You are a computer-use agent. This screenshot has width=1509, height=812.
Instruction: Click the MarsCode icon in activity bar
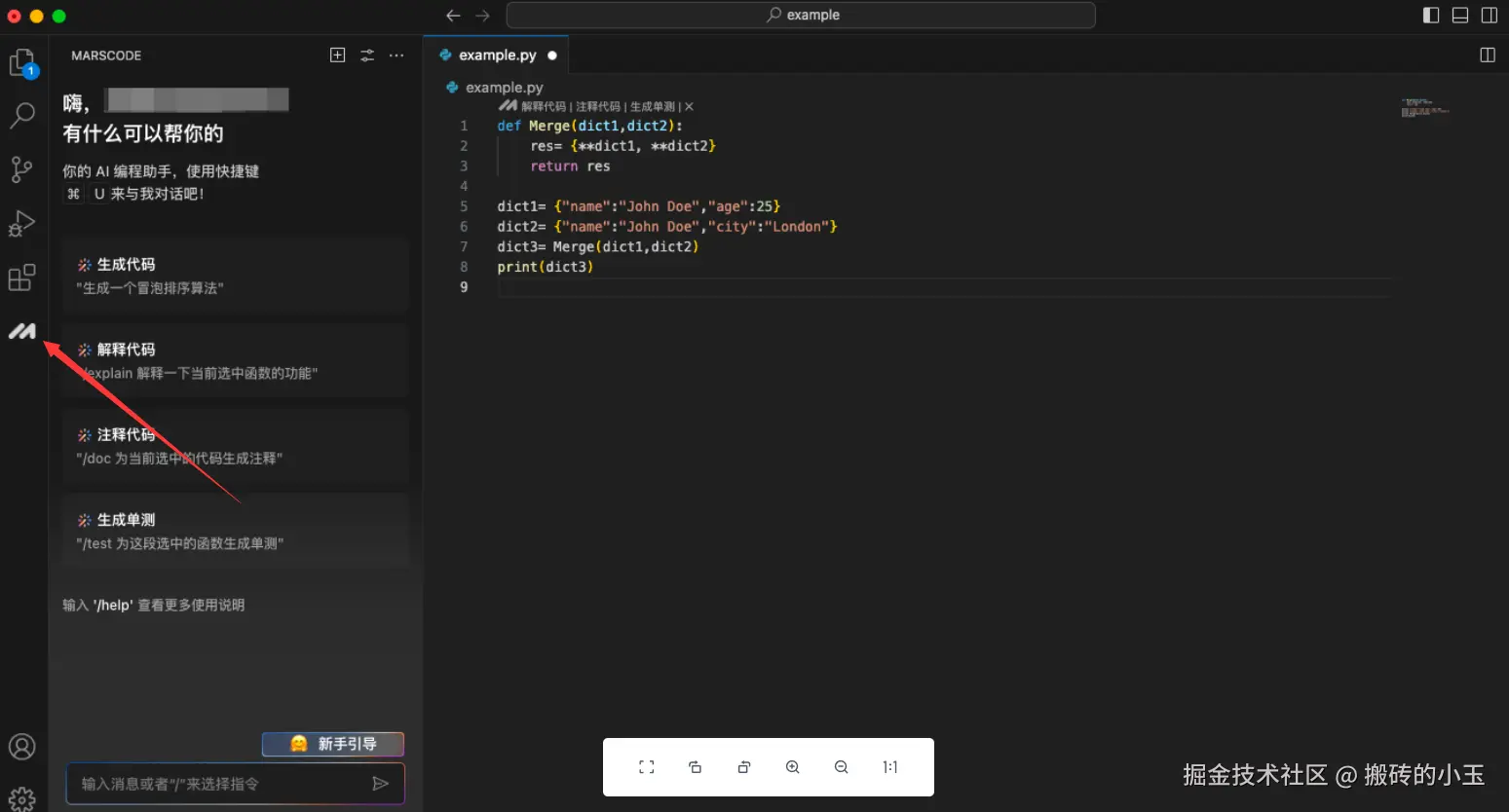click(21, 332)
